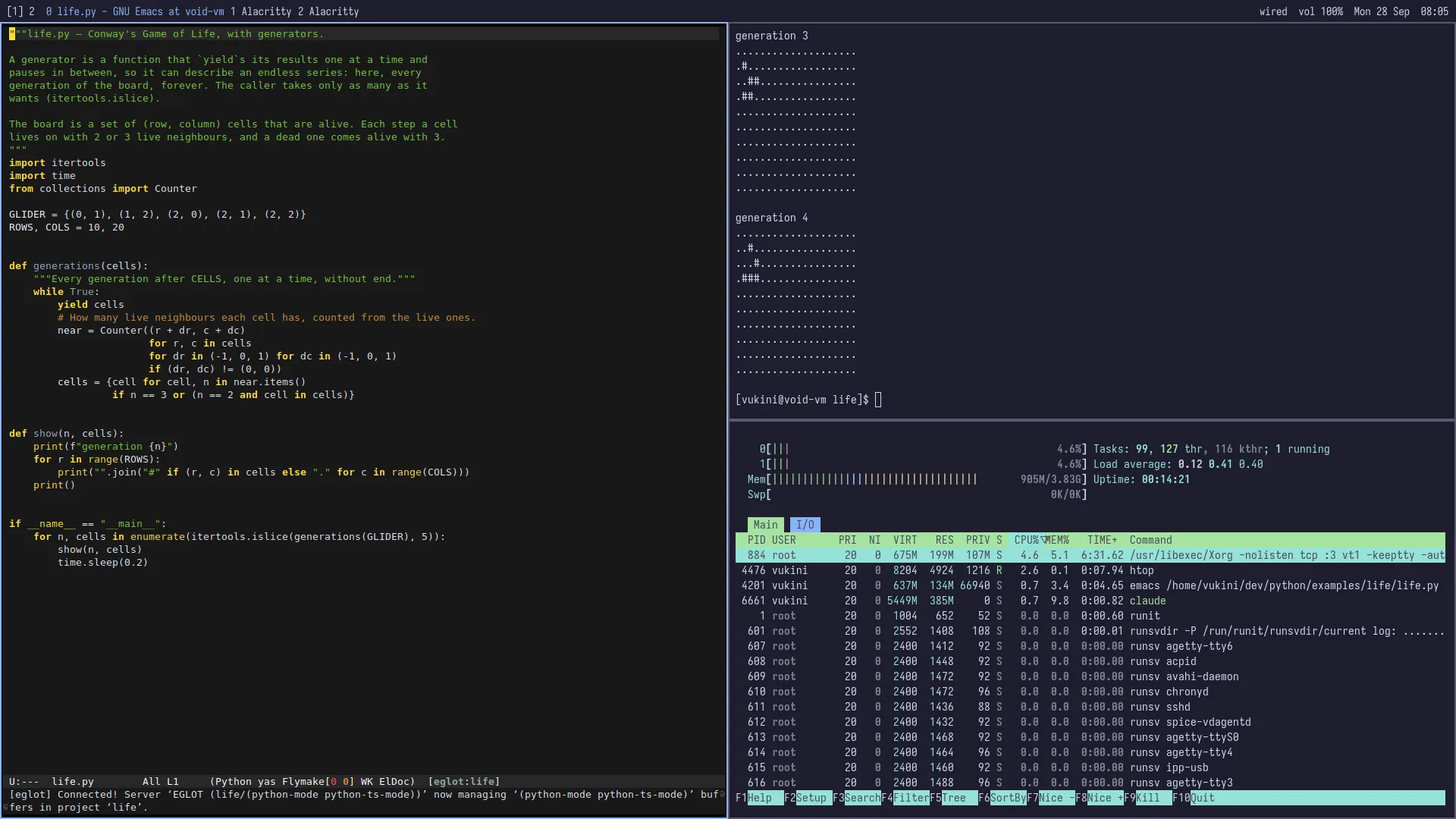Click the F7 Nice - button
Screen dimensions: 1456x819
(1050, 798)
